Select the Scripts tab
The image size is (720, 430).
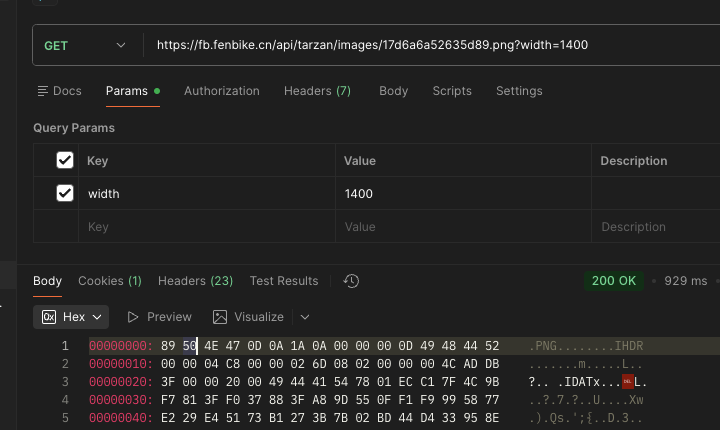click(x=452, y=91)
